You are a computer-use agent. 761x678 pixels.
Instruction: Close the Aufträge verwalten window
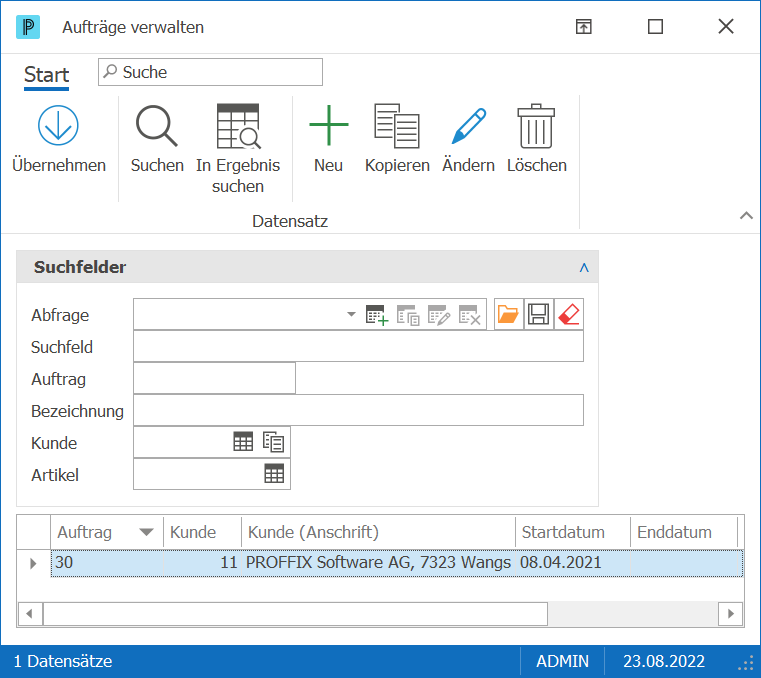point(726,27)
